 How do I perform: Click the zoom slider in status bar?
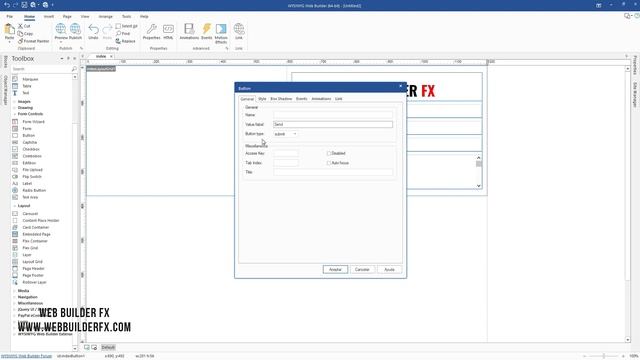[604, 356]
